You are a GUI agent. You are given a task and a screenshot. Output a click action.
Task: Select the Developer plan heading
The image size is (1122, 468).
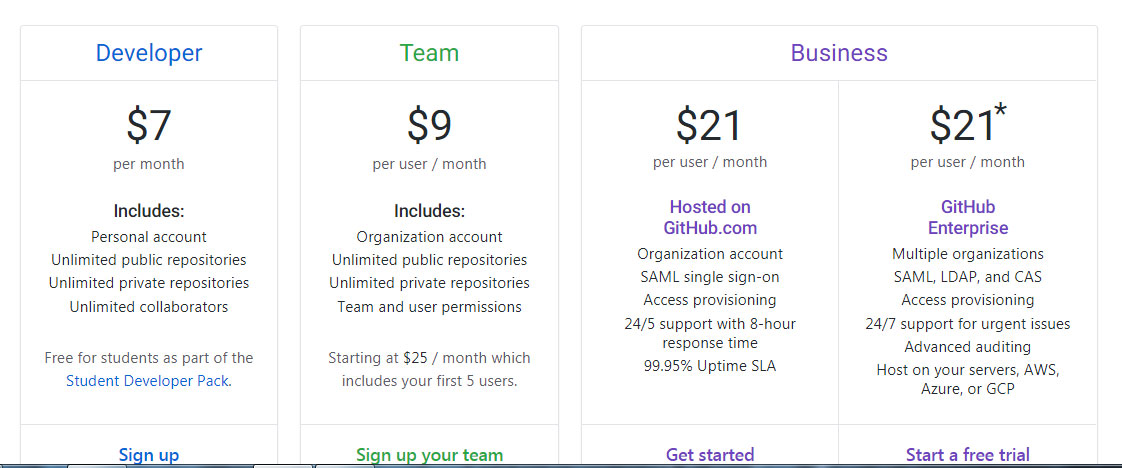pos(149,53)
